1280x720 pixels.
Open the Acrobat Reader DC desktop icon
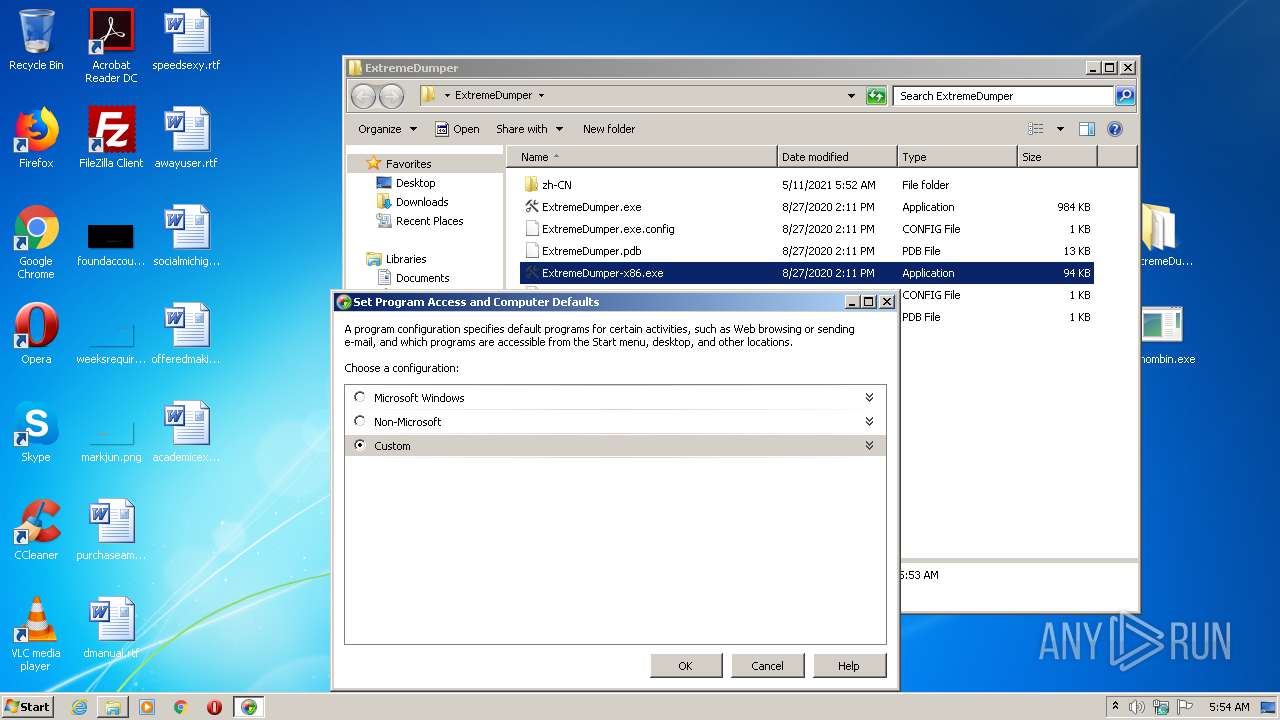(x=111, y=46)
